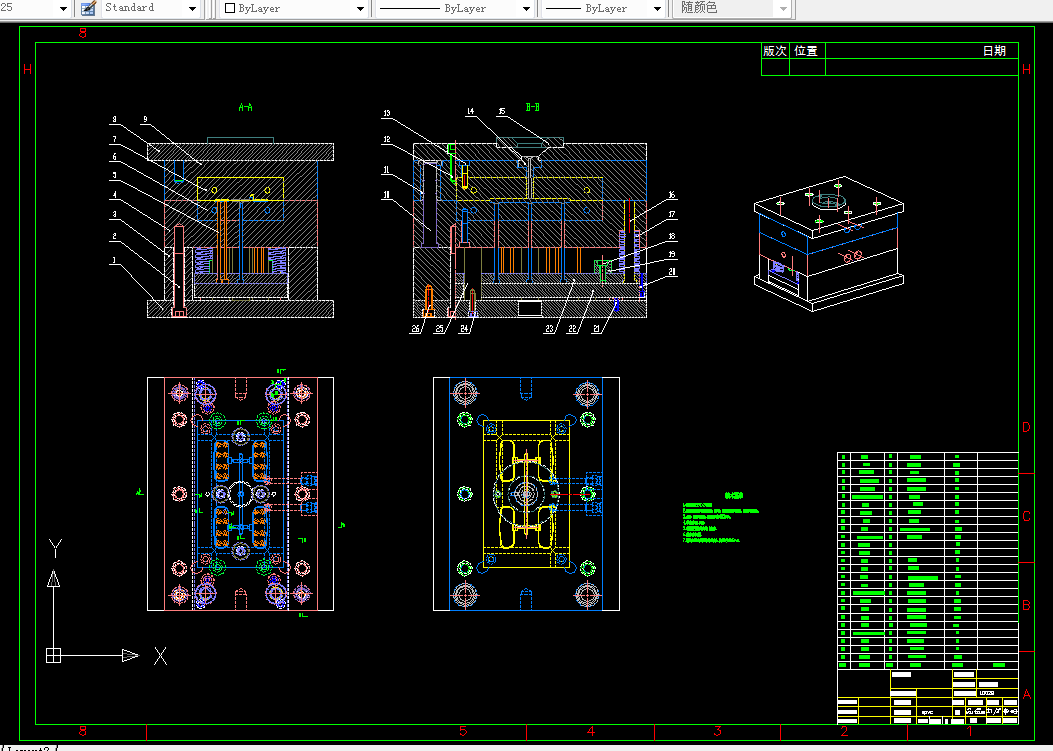
Task: Select part callout number 13 in section B-B
Action: click(387, 114)
